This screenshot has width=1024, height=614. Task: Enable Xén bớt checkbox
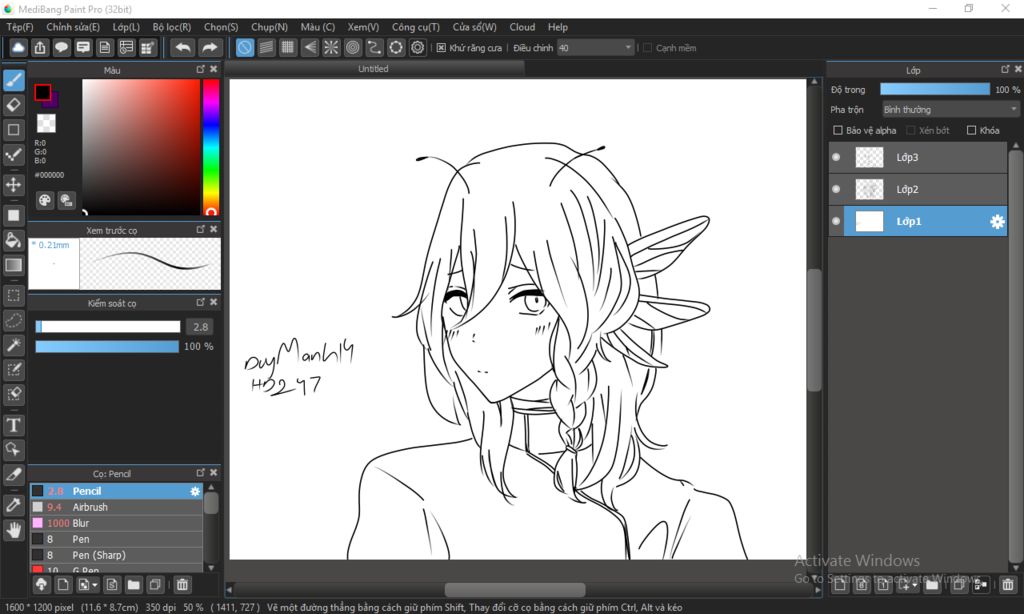click(x=911, y=130)
